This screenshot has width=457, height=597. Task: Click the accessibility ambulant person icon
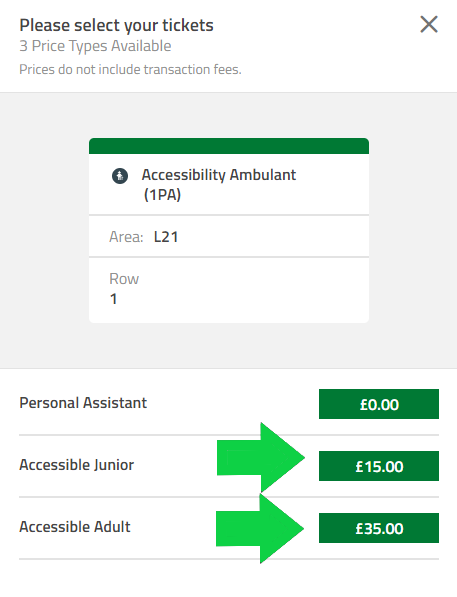tap(120, 176)
